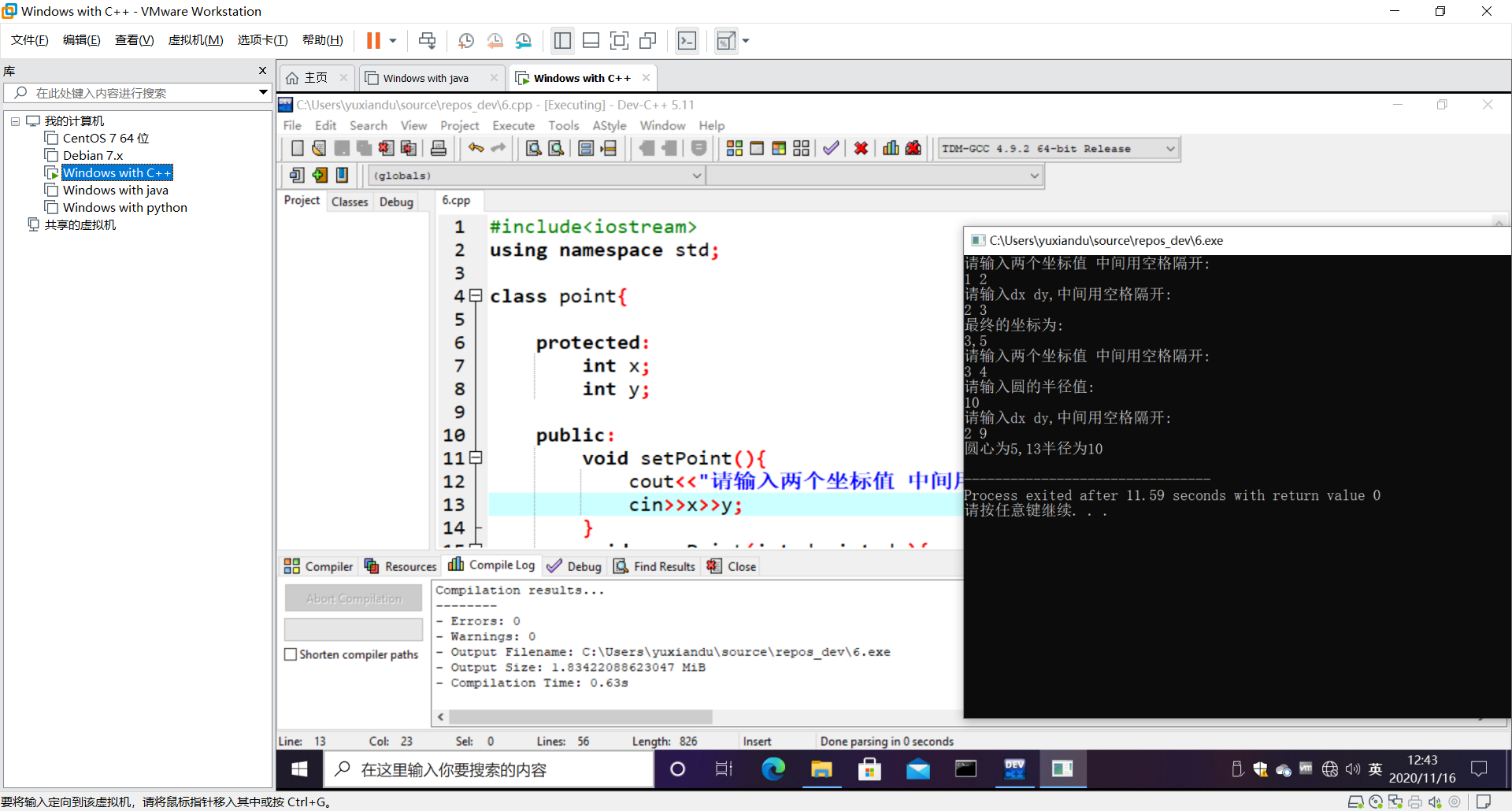Open the AStyle menu in Dev-C++
Viewport: 1512px width, 811px height.
(x=610, y=125)
